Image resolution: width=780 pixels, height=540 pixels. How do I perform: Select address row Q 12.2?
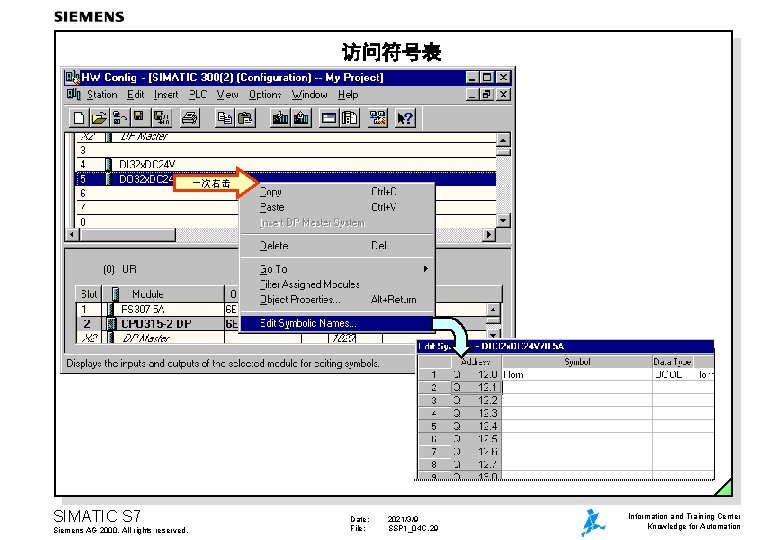(x=476, y=400)
